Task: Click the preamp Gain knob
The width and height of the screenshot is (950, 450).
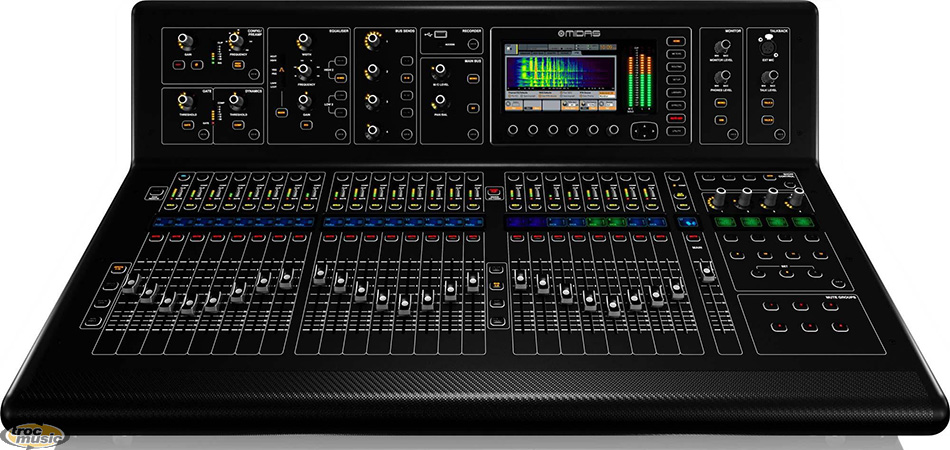Action: coord(184,41)
